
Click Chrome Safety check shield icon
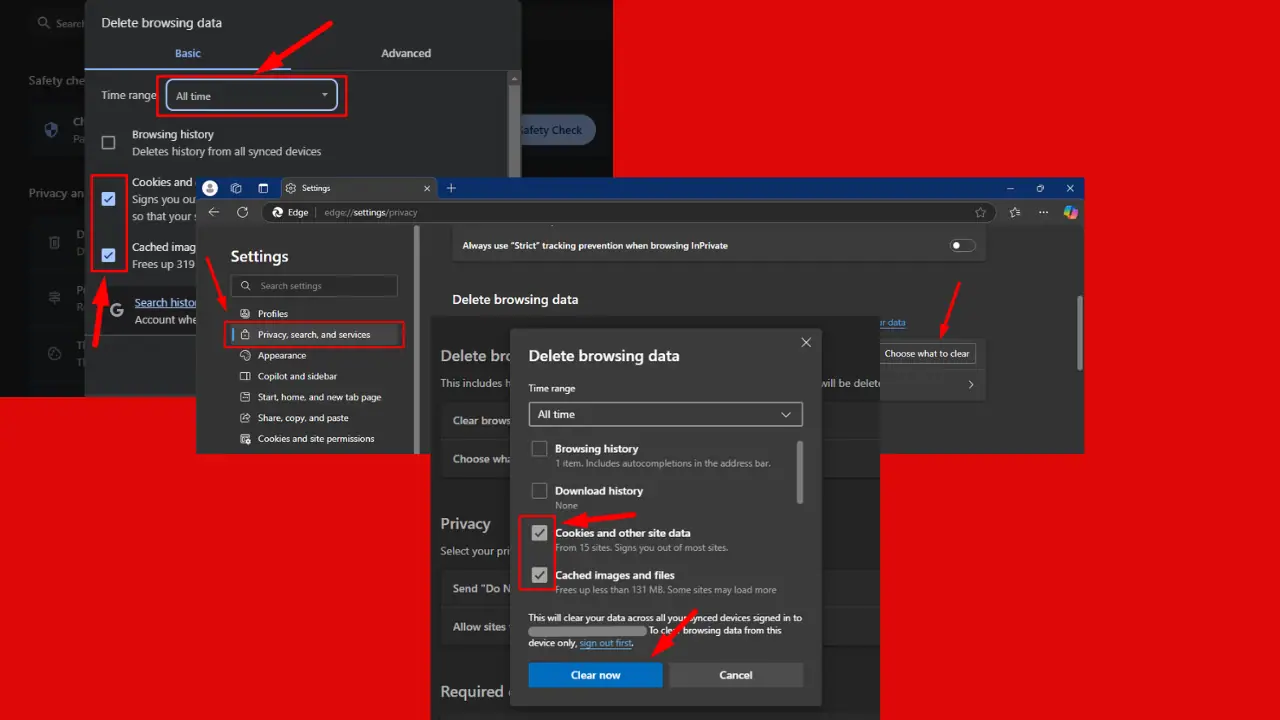tap(52, 130)
